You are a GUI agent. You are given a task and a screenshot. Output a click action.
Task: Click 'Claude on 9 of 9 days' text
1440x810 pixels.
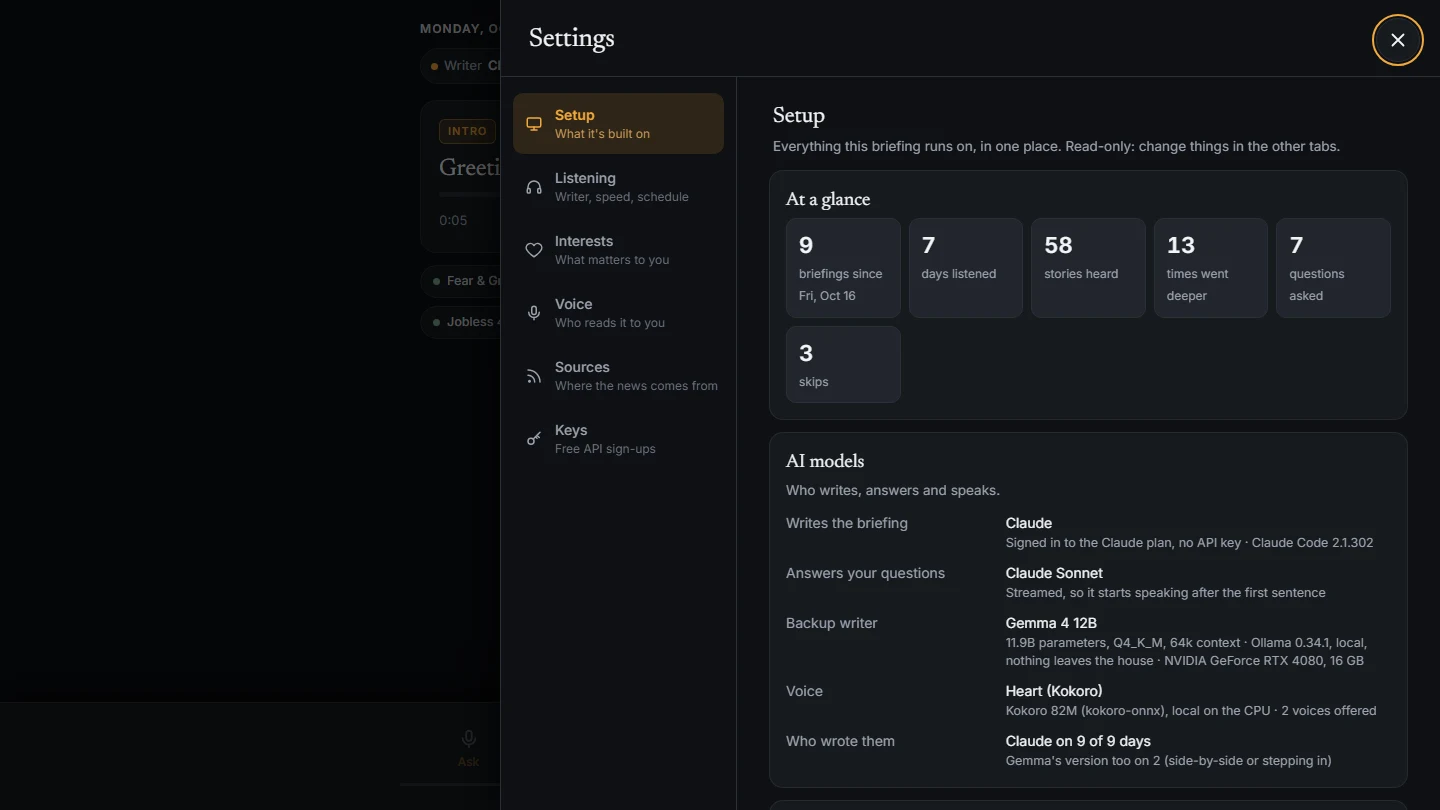click(1078, 741)
